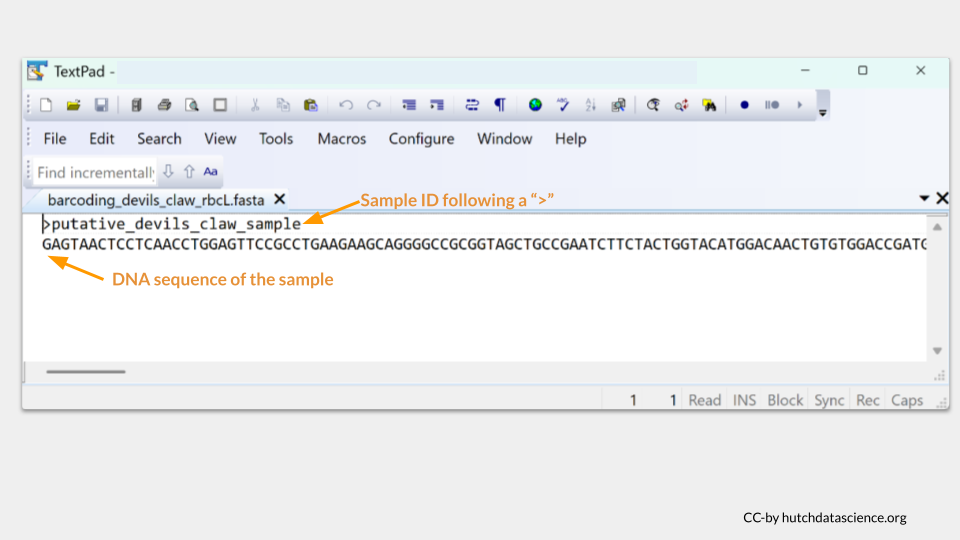
Task: Click the Rec status bar indicator
Action: click(868, 400)
